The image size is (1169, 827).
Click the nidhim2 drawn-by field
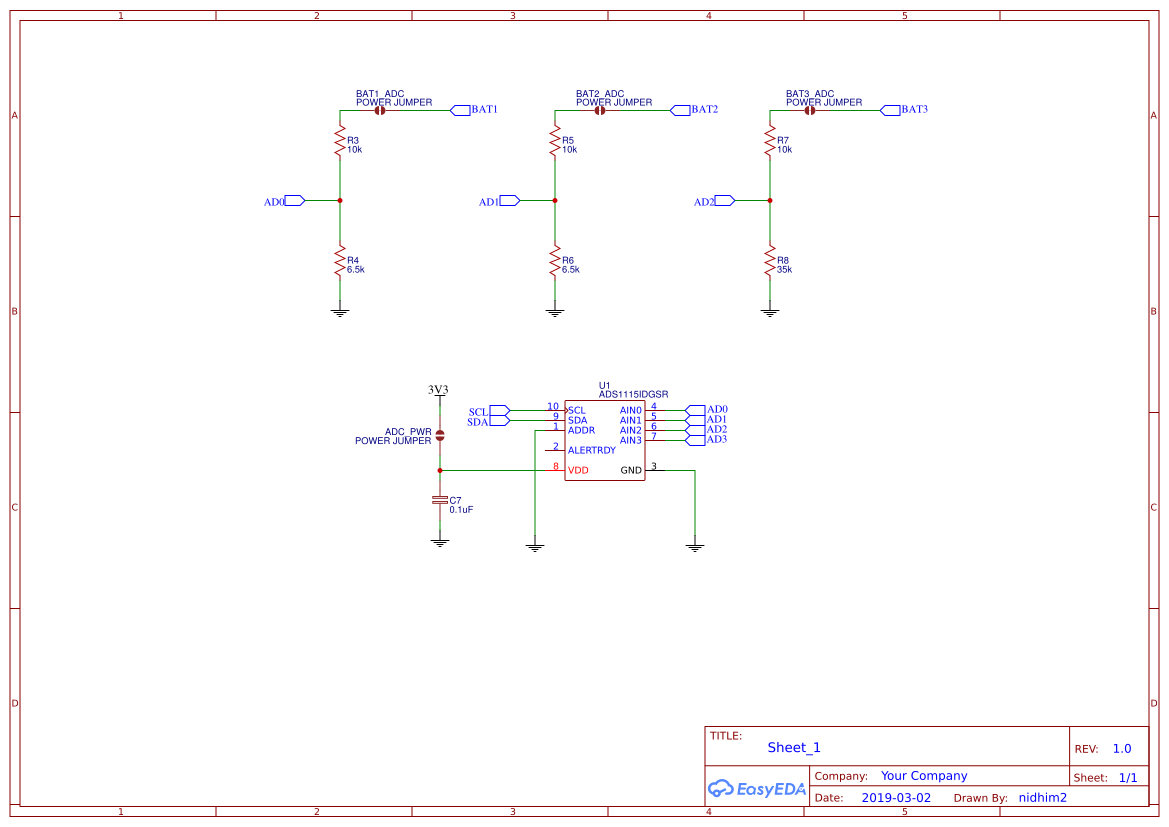pos(1042,797)
